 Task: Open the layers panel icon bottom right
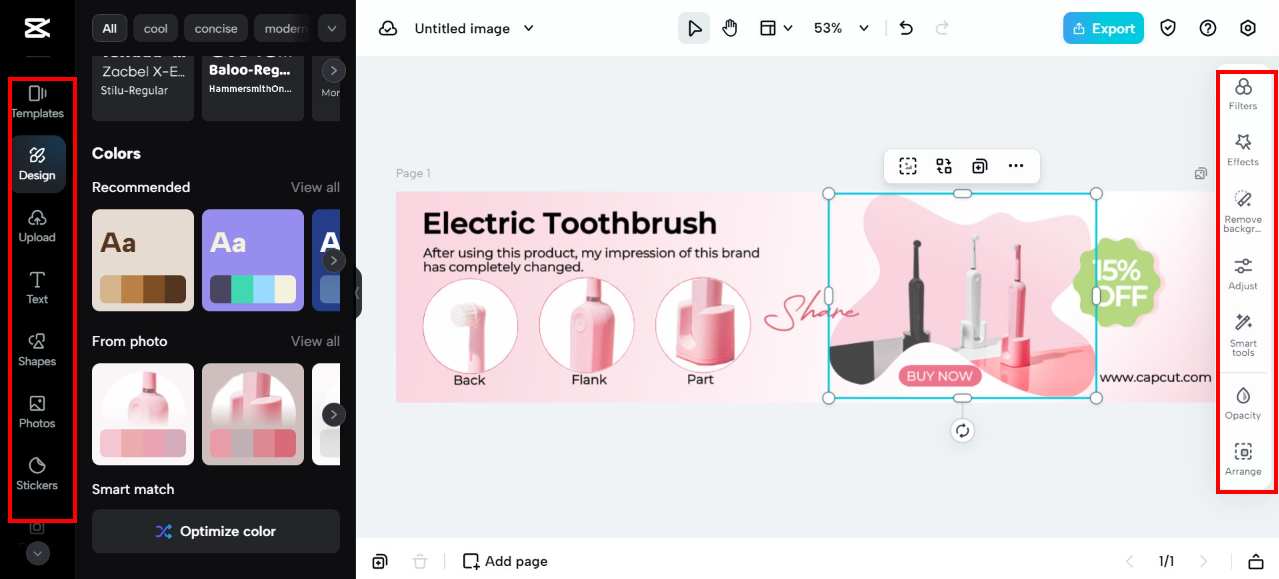(x=1255, y=561)
